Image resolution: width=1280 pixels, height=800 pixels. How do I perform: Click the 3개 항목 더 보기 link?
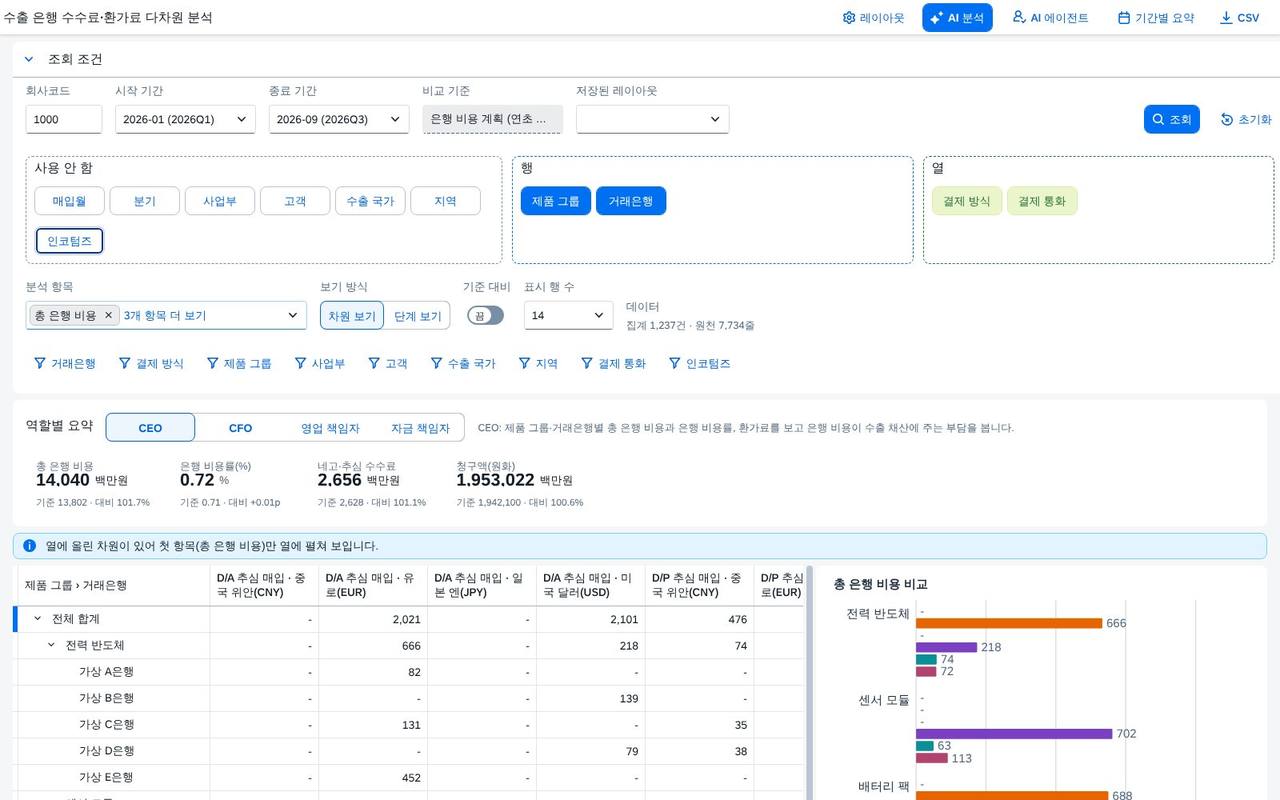[165, 315]
